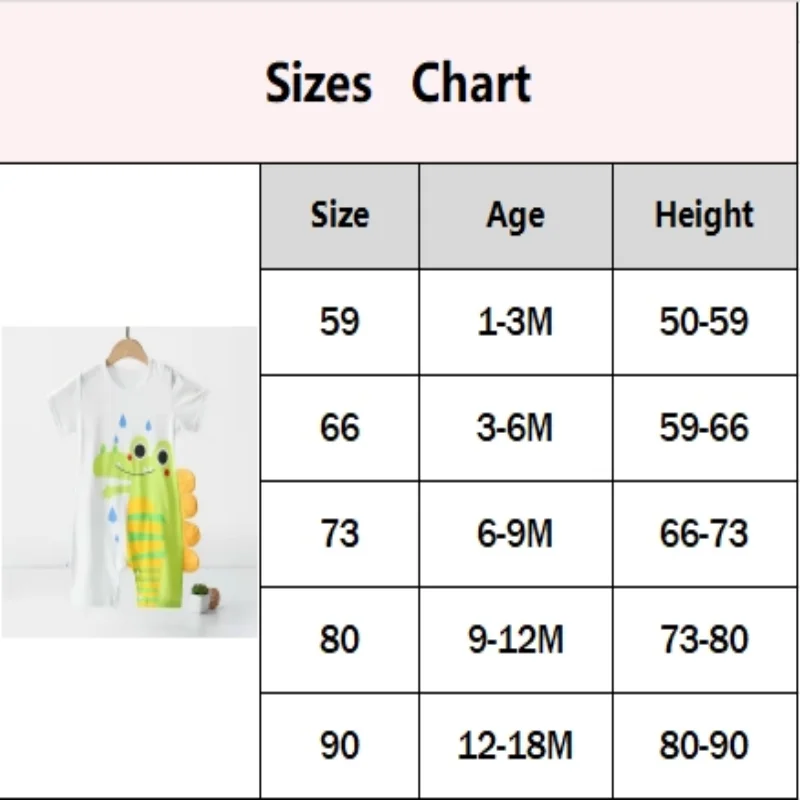The height and width of the screenshot is (800, 800).
Task: Select the 3-6M age cell
Action: [x=515, y=428]
